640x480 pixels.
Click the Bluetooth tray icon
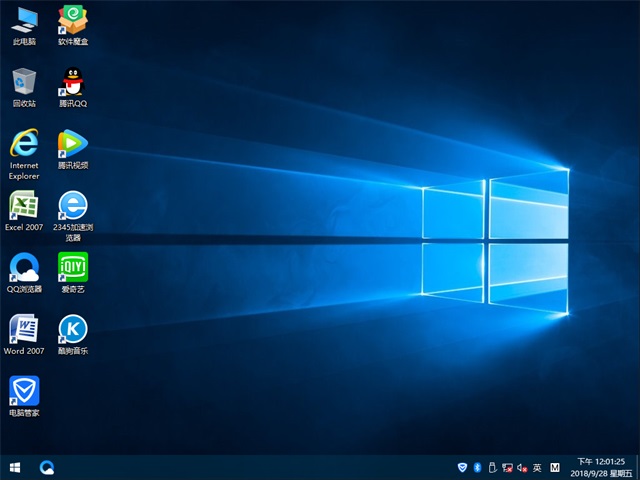click(477, 467)
